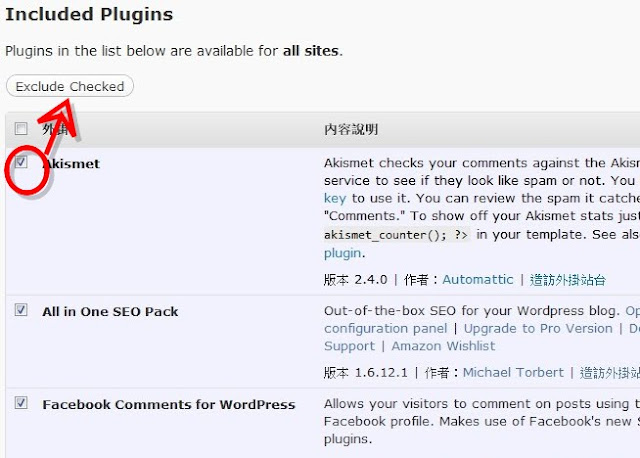Click the Included Plugins heading
The height and width of the screenshot is (458, 640).
89,14
